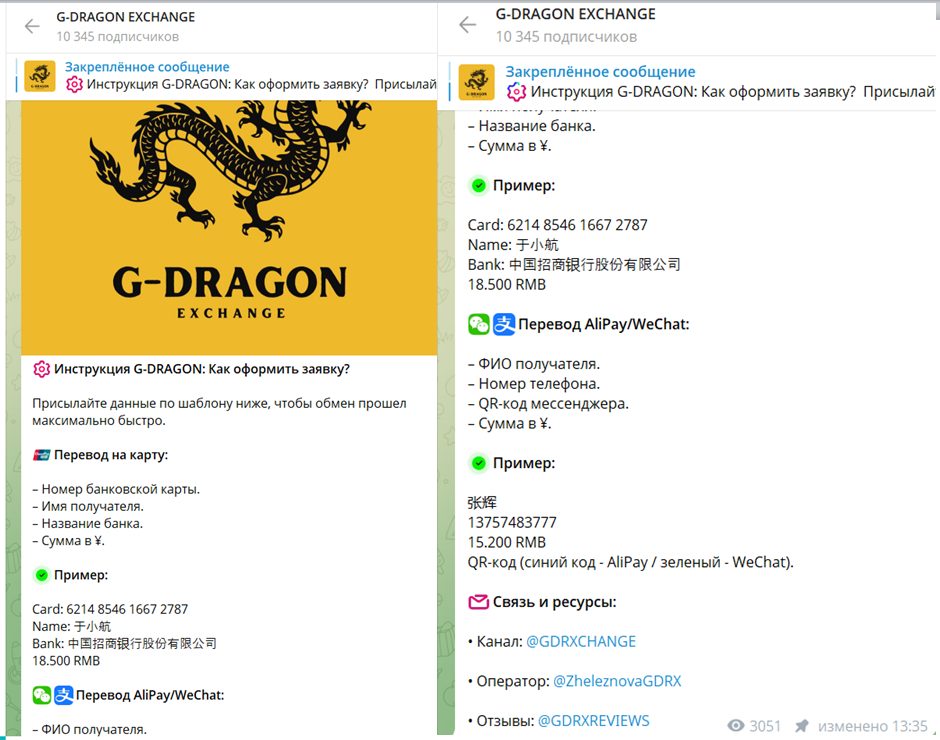Click the UnionPay card icon near Перевод на карту

pyautogui.click(x=41, y=455)
